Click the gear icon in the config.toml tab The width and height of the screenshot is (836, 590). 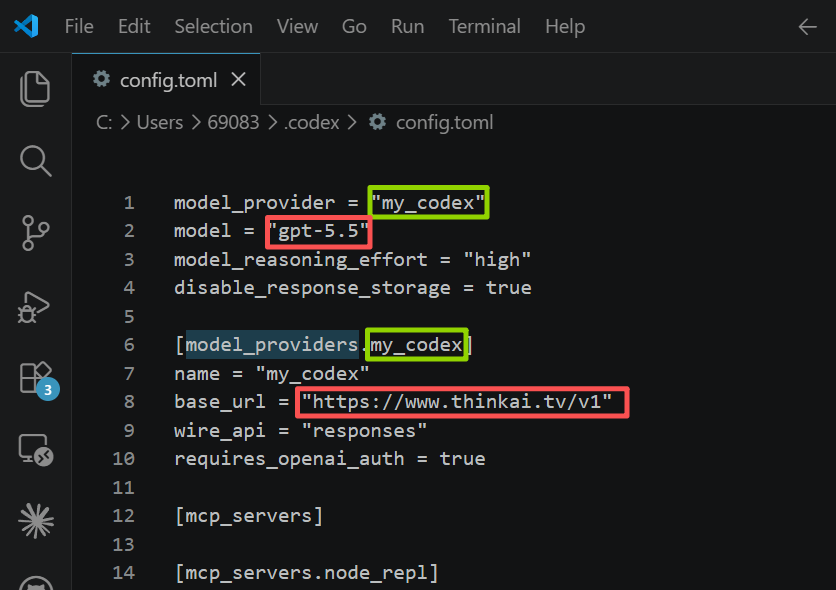[101, 79]
